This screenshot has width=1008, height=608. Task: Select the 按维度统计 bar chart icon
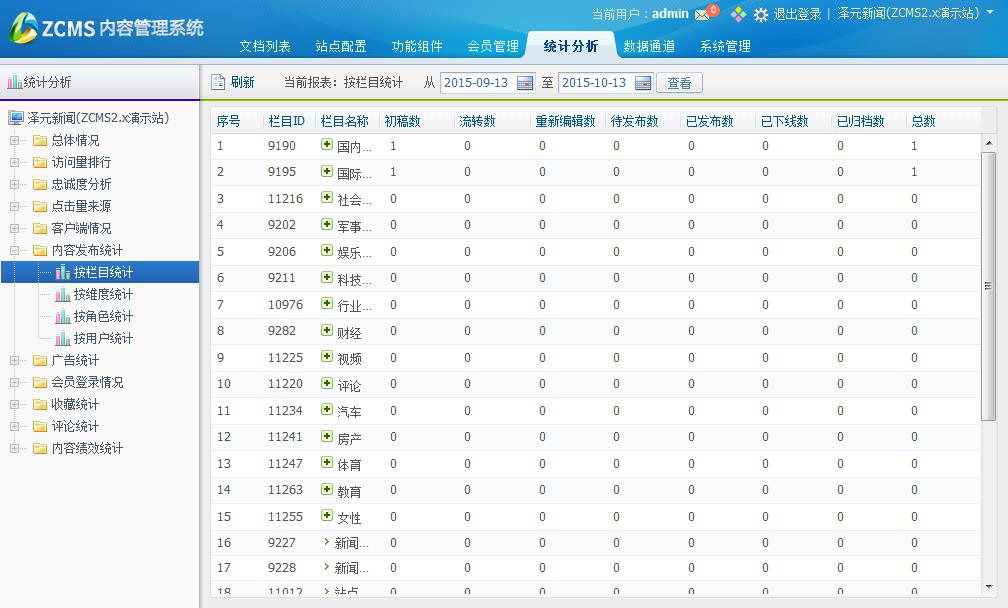(x=62, y=295)
